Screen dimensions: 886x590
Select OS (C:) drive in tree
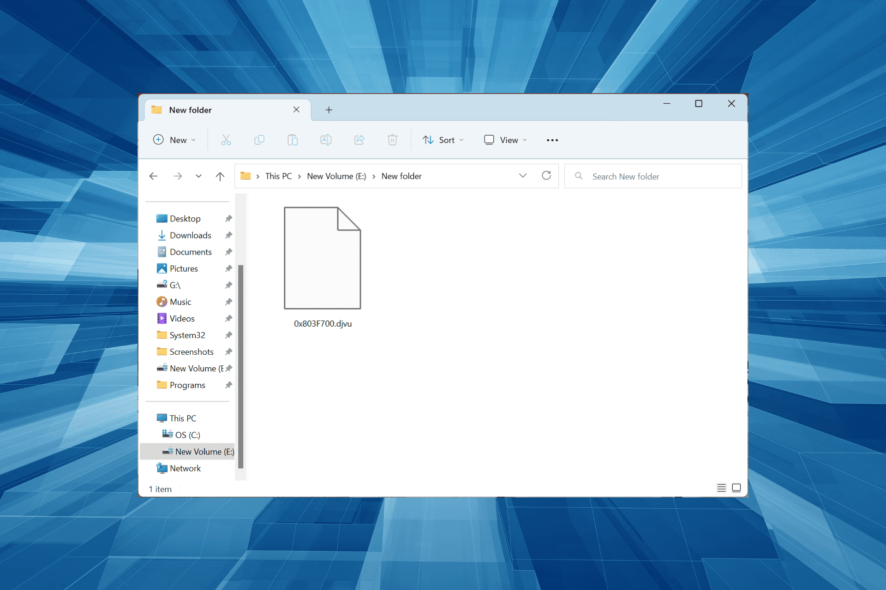tap(187, 435)
